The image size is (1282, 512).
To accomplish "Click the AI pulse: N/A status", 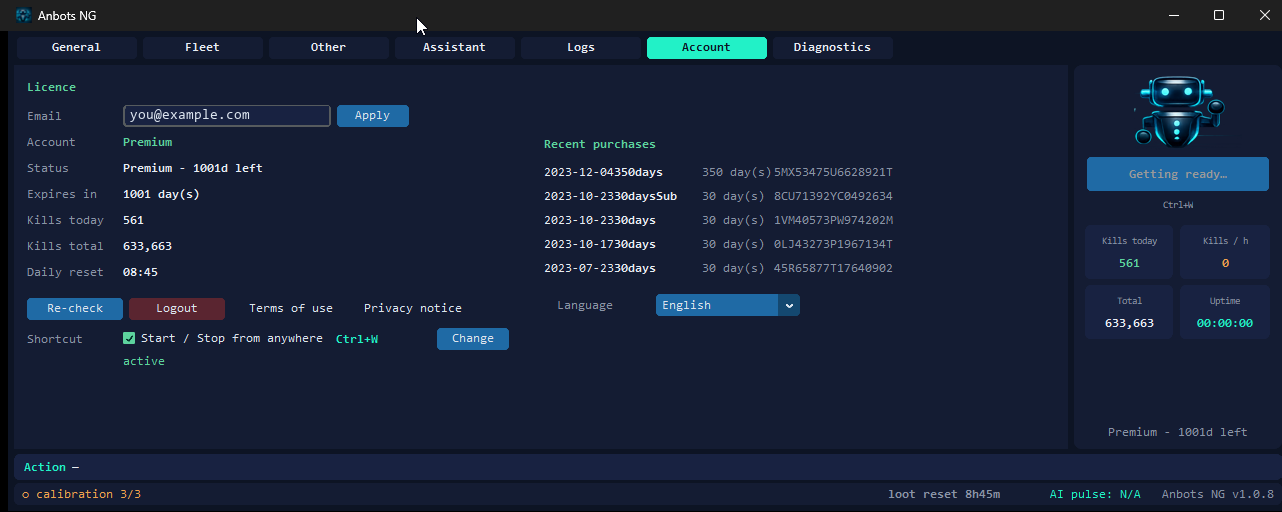I will [x=1095, y=495].
